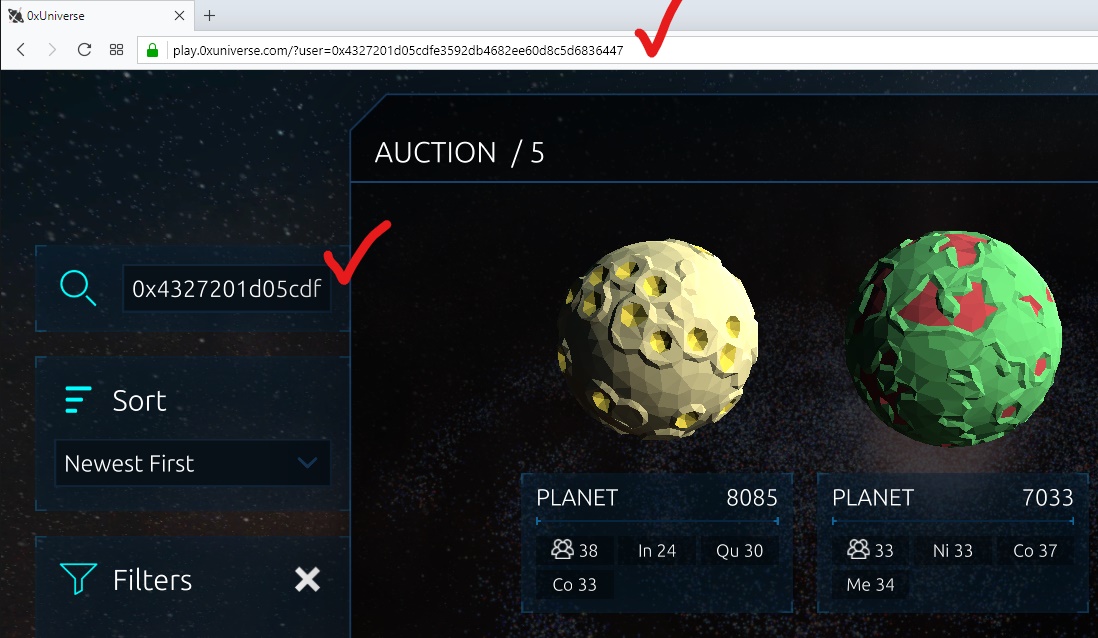This screenshot has height=638, width=1098.
Task: Click the Filters funnel icon
Action: (x=78, y=579)
